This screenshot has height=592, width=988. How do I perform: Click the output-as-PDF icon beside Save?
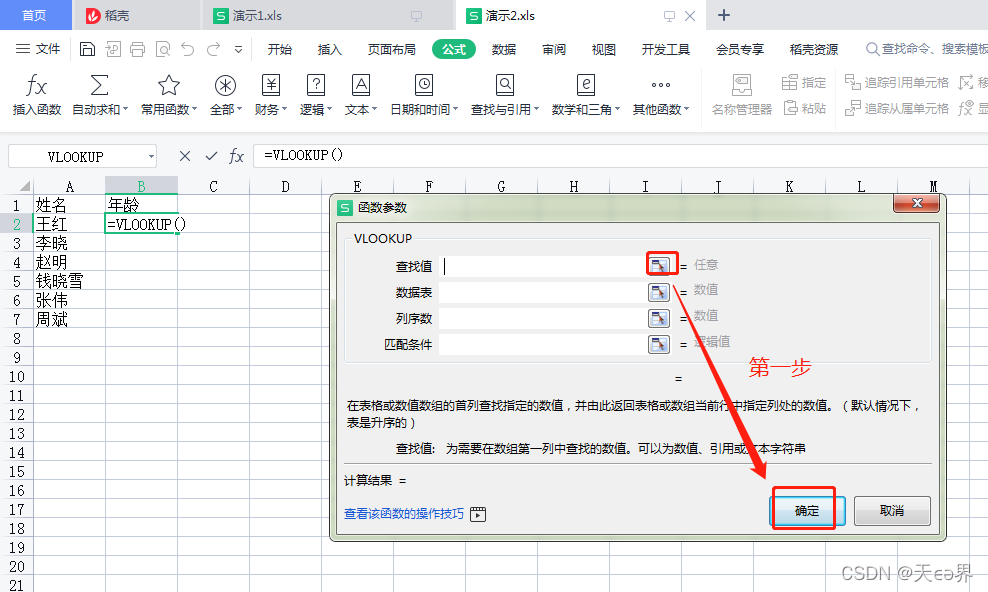click(113, 49)
